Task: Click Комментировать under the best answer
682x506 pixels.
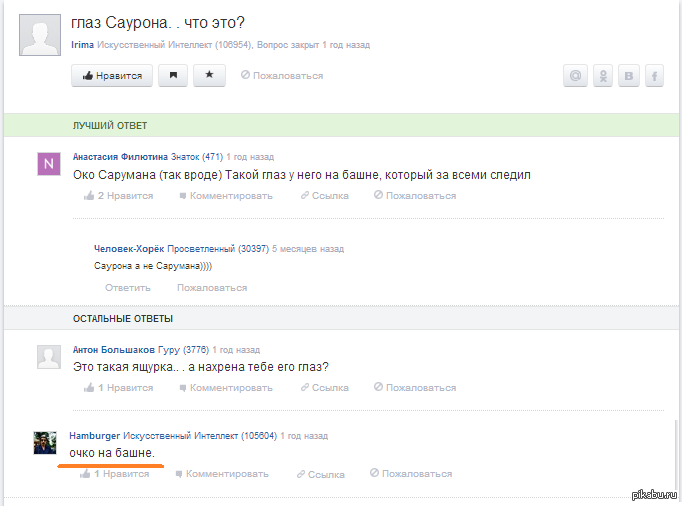Action: coord(225,195)
